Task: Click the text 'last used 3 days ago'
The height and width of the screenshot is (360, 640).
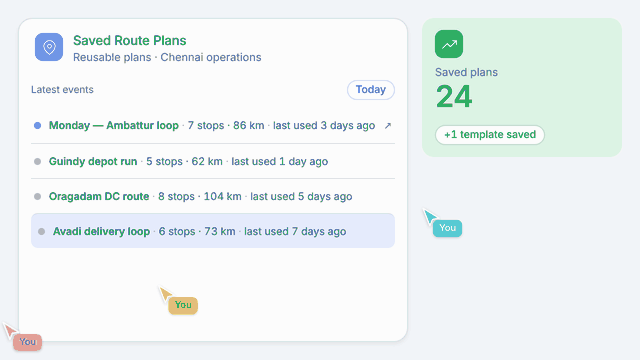Action: (324, 125)
